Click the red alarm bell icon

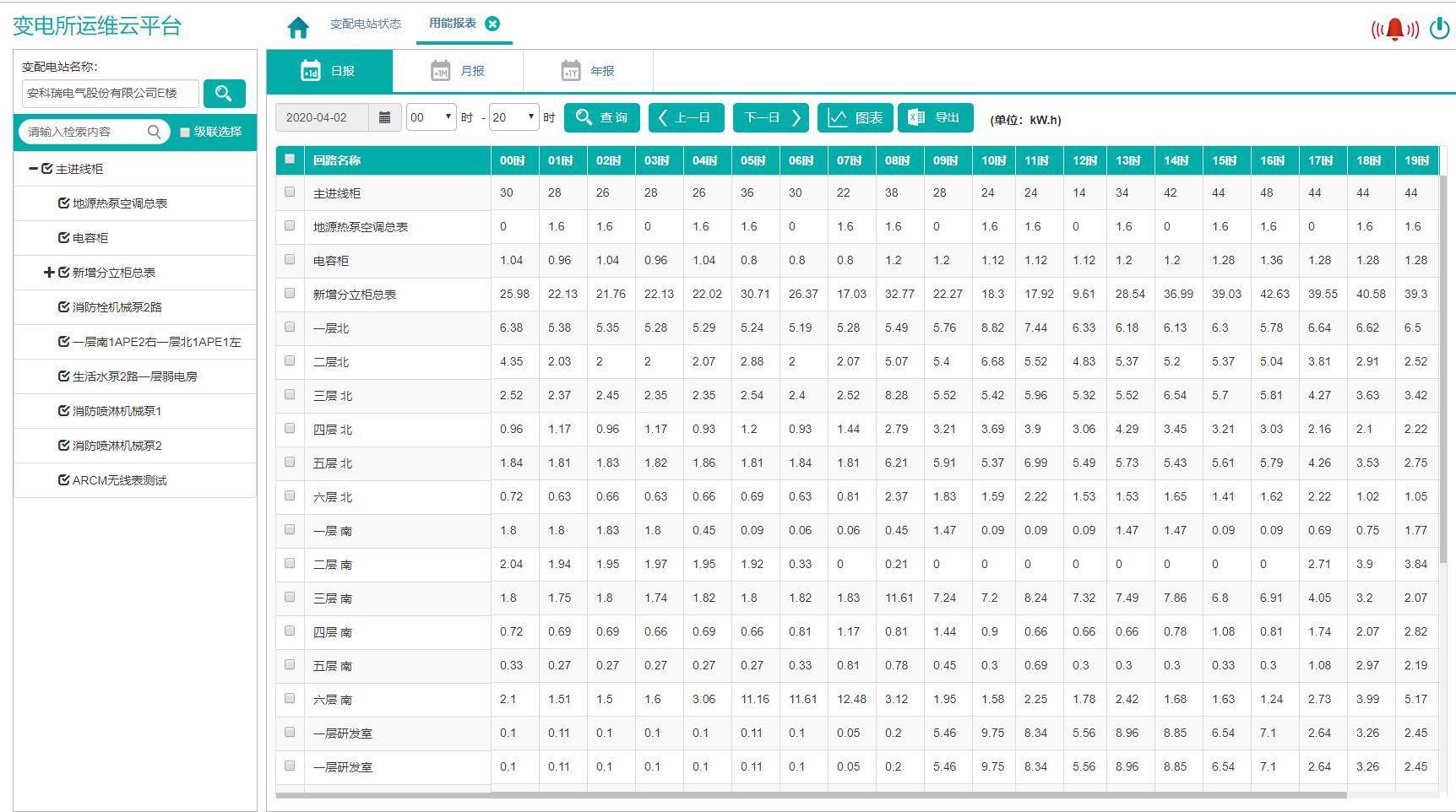[x=1394, y=30]
